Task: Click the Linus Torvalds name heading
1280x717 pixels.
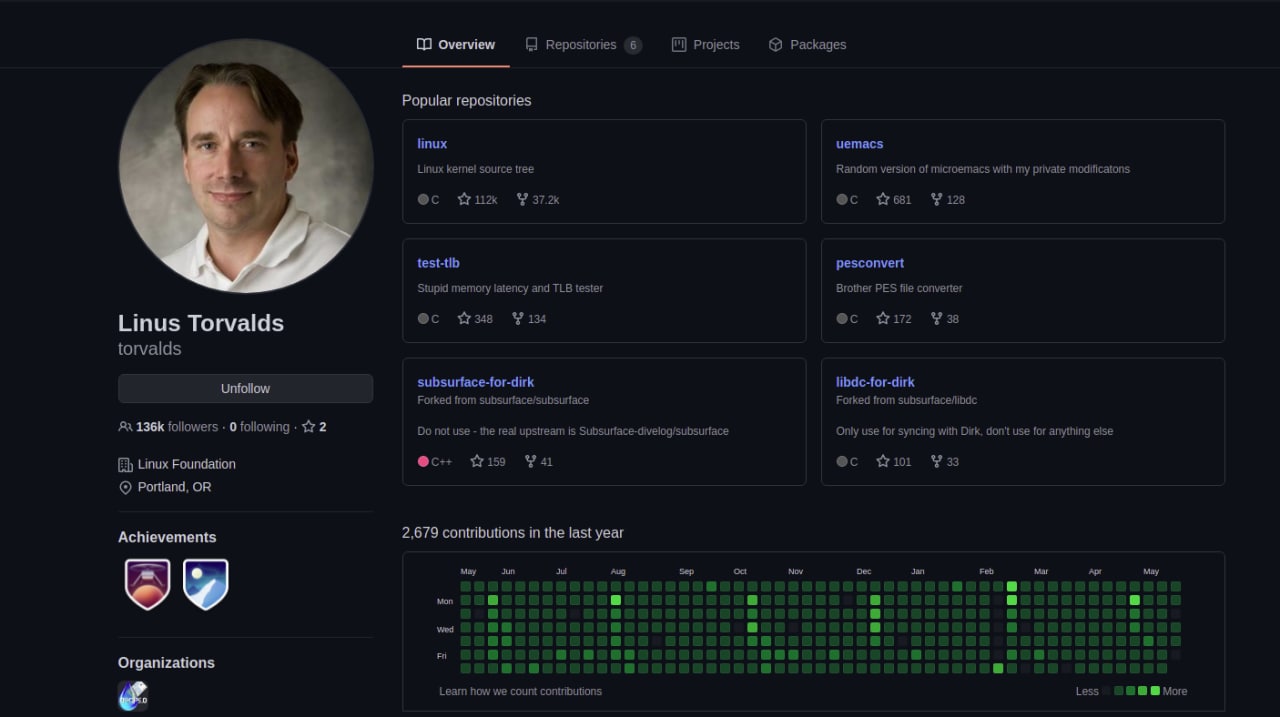Action: 201,323
